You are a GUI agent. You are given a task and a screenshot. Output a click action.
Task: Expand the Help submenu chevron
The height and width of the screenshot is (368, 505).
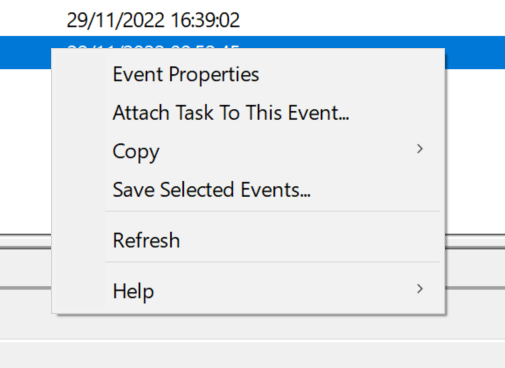420,289
